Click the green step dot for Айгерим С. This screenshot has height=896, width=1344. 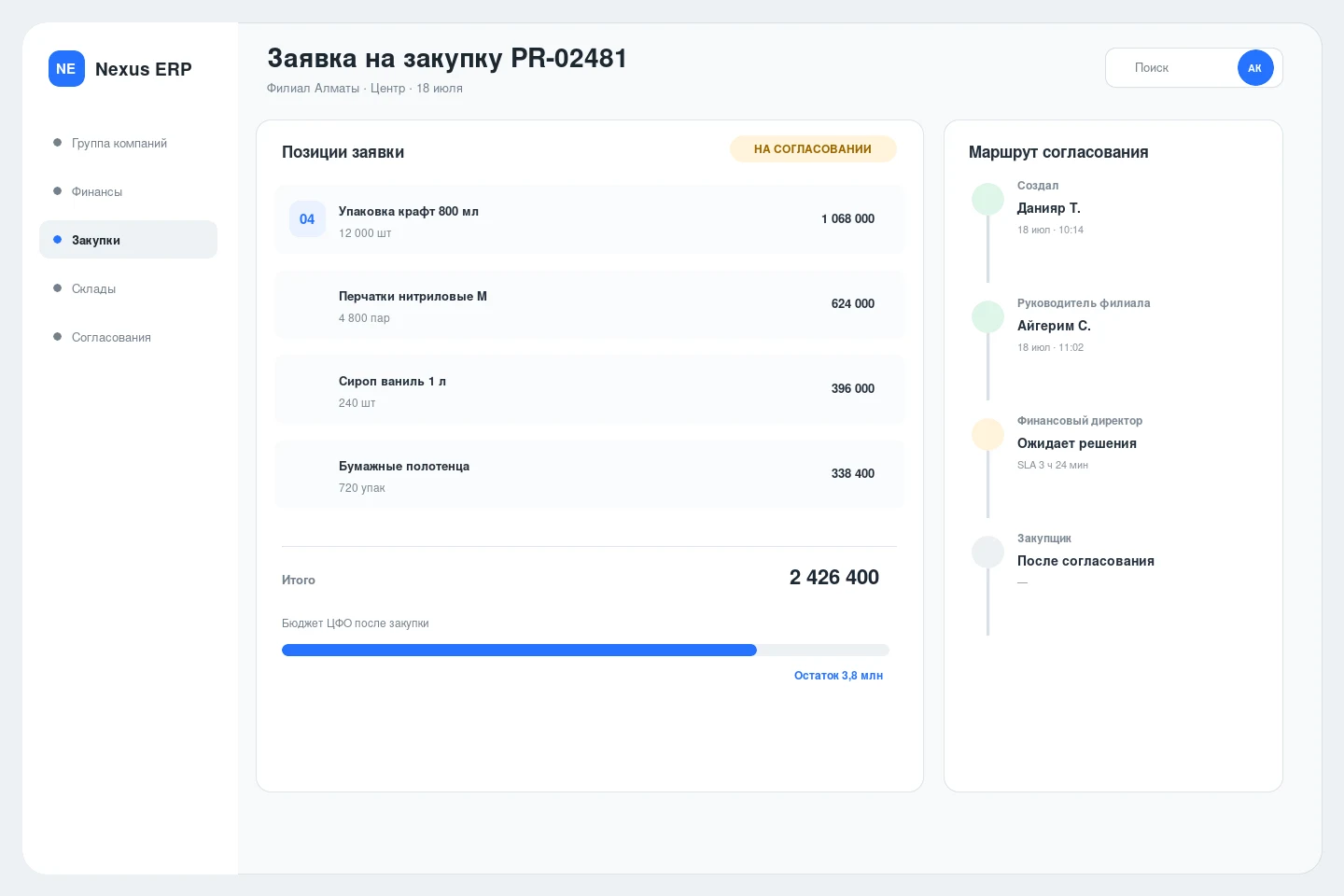coord(987,317)
